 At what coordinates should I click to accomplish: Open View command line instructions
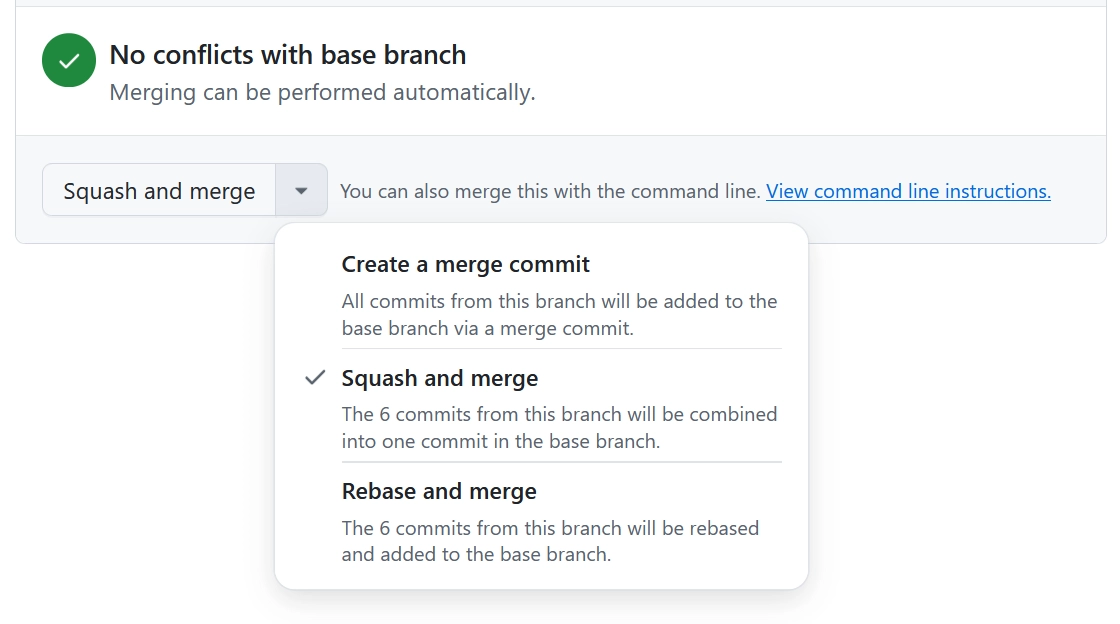[x=907, y=190]
